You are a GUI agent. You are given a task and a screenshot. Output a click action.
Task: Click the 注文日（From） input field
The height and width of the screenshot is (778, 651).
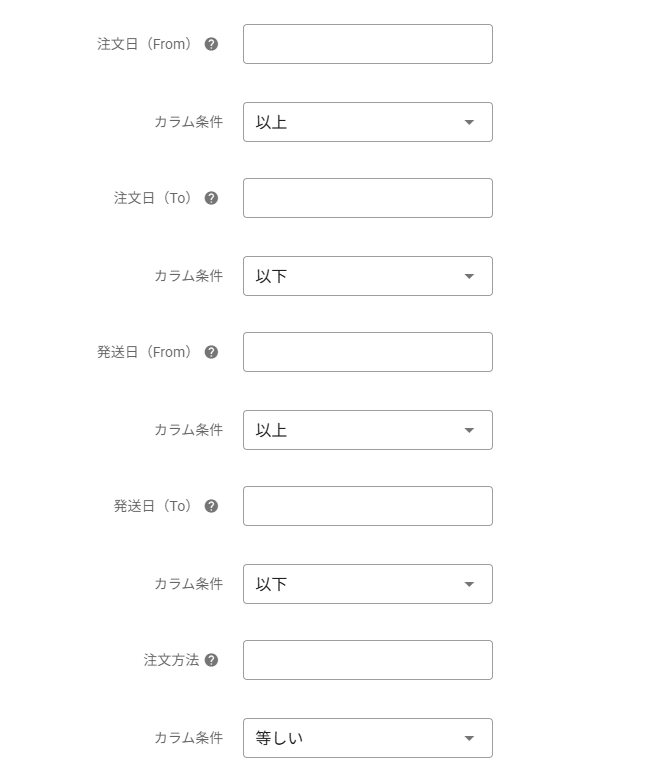tap(367, 44)
